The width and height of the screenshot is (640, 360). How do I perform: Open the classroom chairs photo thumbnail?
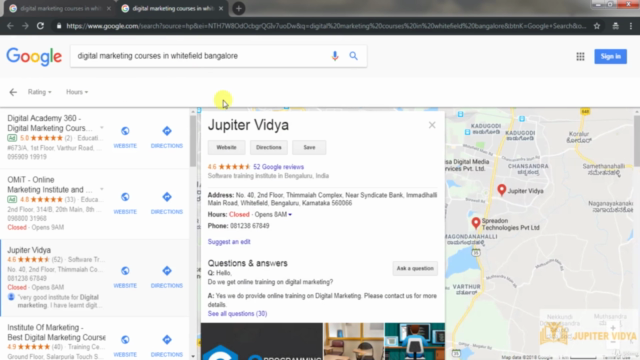tap(353, 342)
